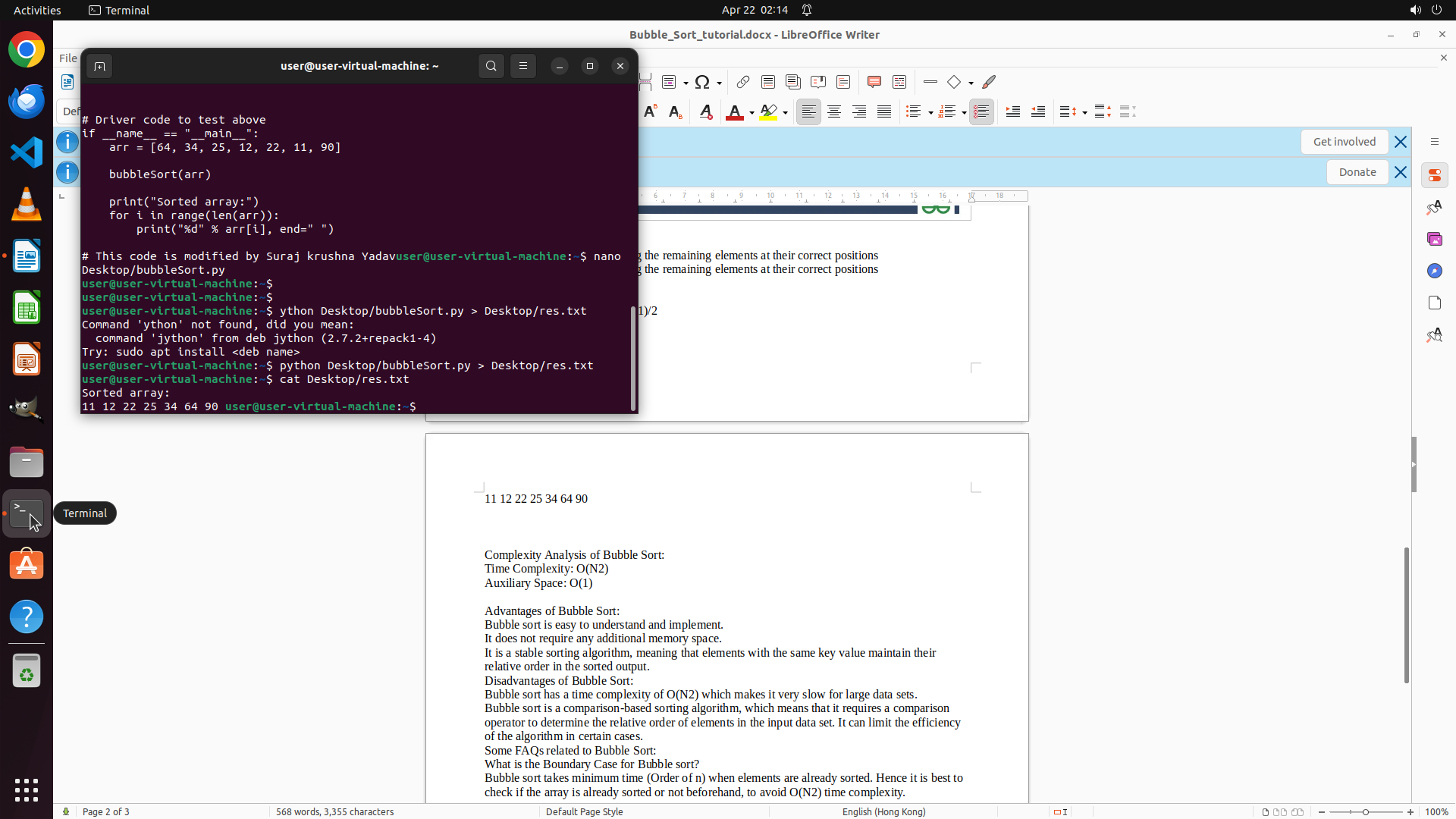Click the Donate button
This screenshot has height=819, width=1456.
click(1357, 172)
